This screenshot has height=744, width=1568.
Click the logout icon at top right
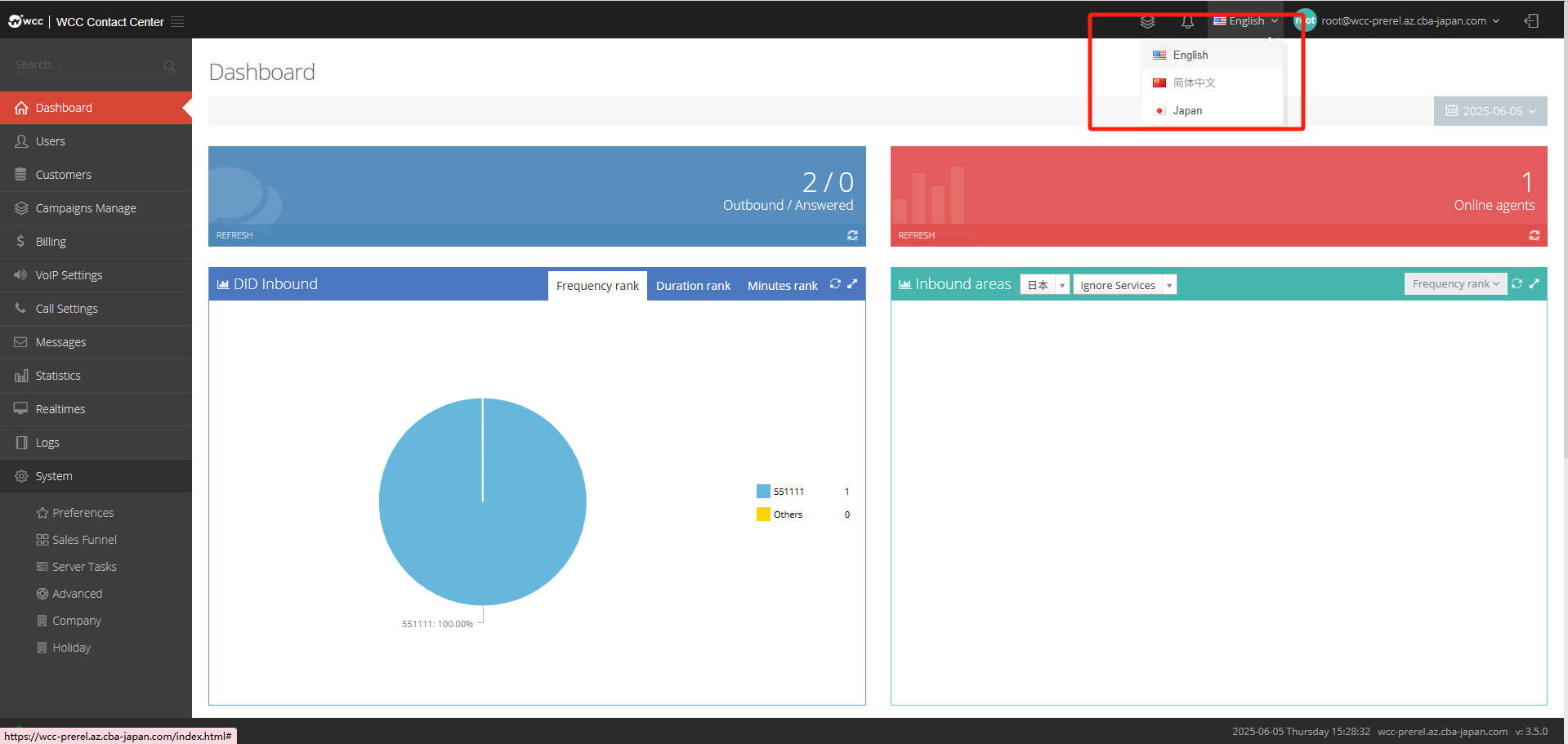(x=1531, y=21)
